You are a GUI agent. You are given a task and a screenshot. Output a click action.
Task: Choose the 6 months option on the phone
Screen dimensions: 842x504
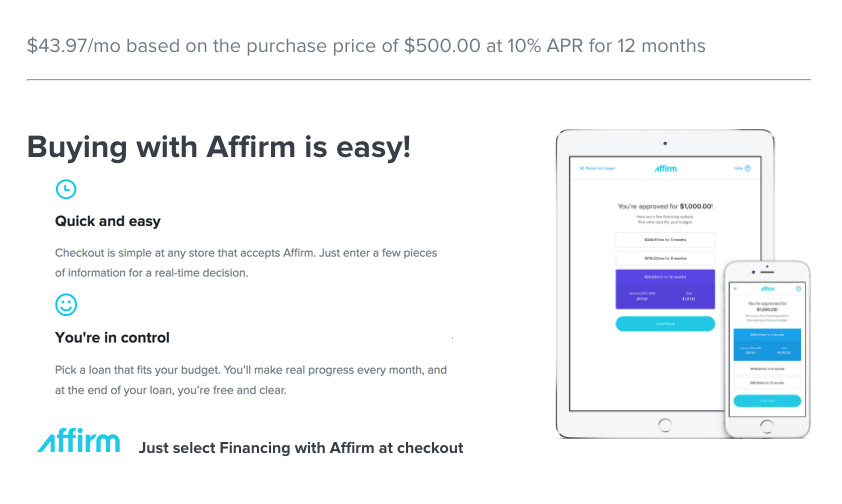click(x=767, y=368)
